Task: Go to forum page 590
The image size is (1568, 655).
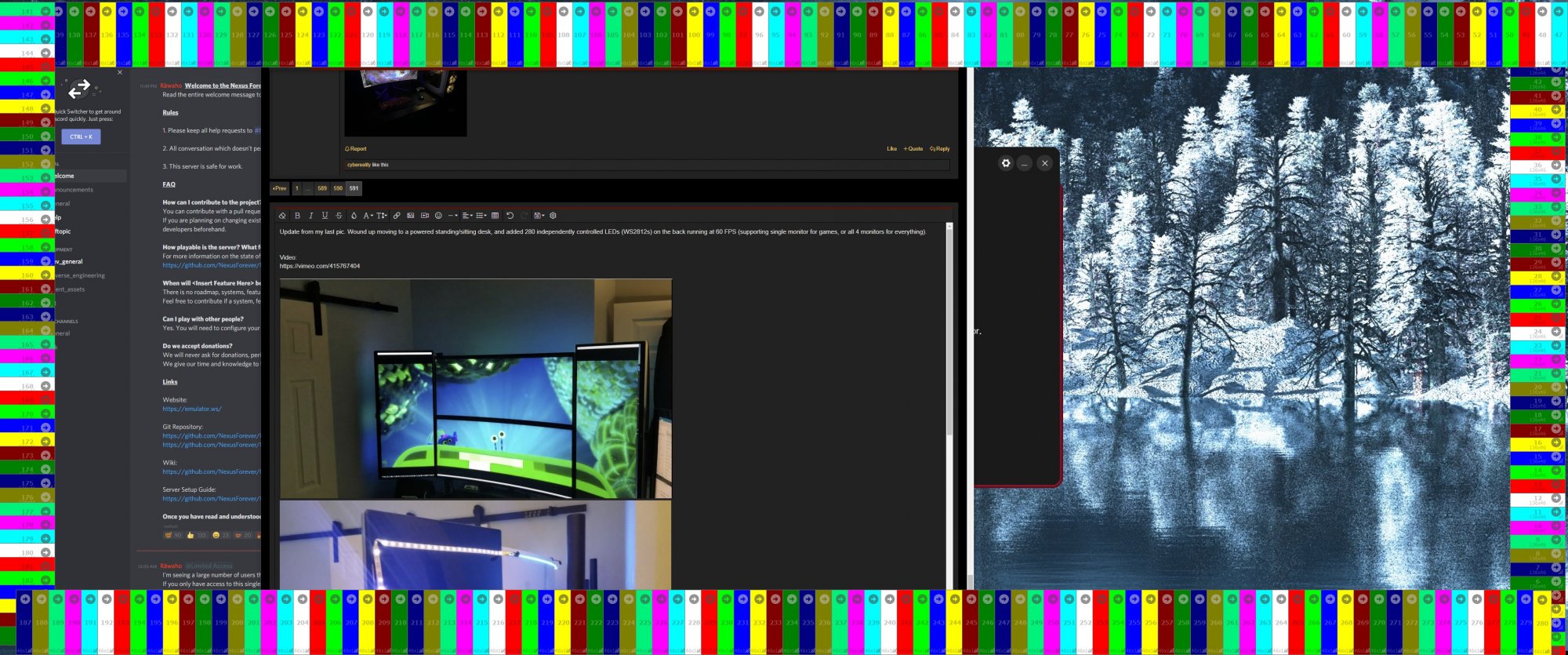Action: click(x=338, y=188)
